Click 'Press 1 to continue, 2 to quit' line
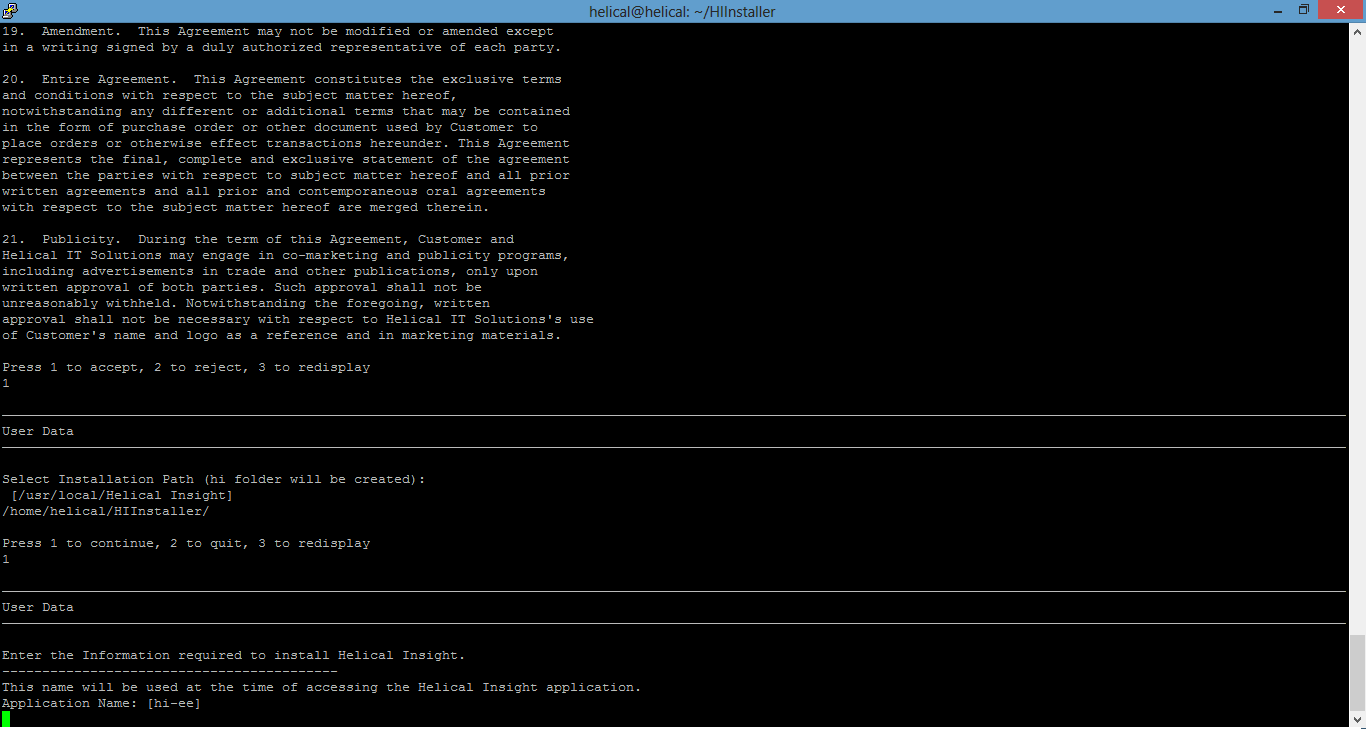 coord(186,543)
